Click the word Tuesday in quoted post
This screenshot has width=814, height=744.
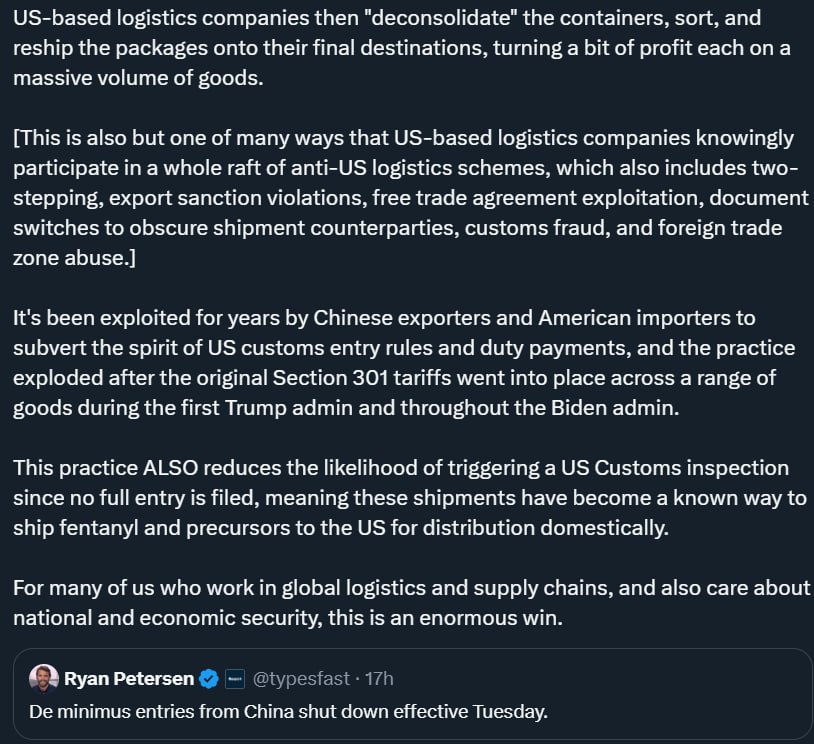[510, 711]
